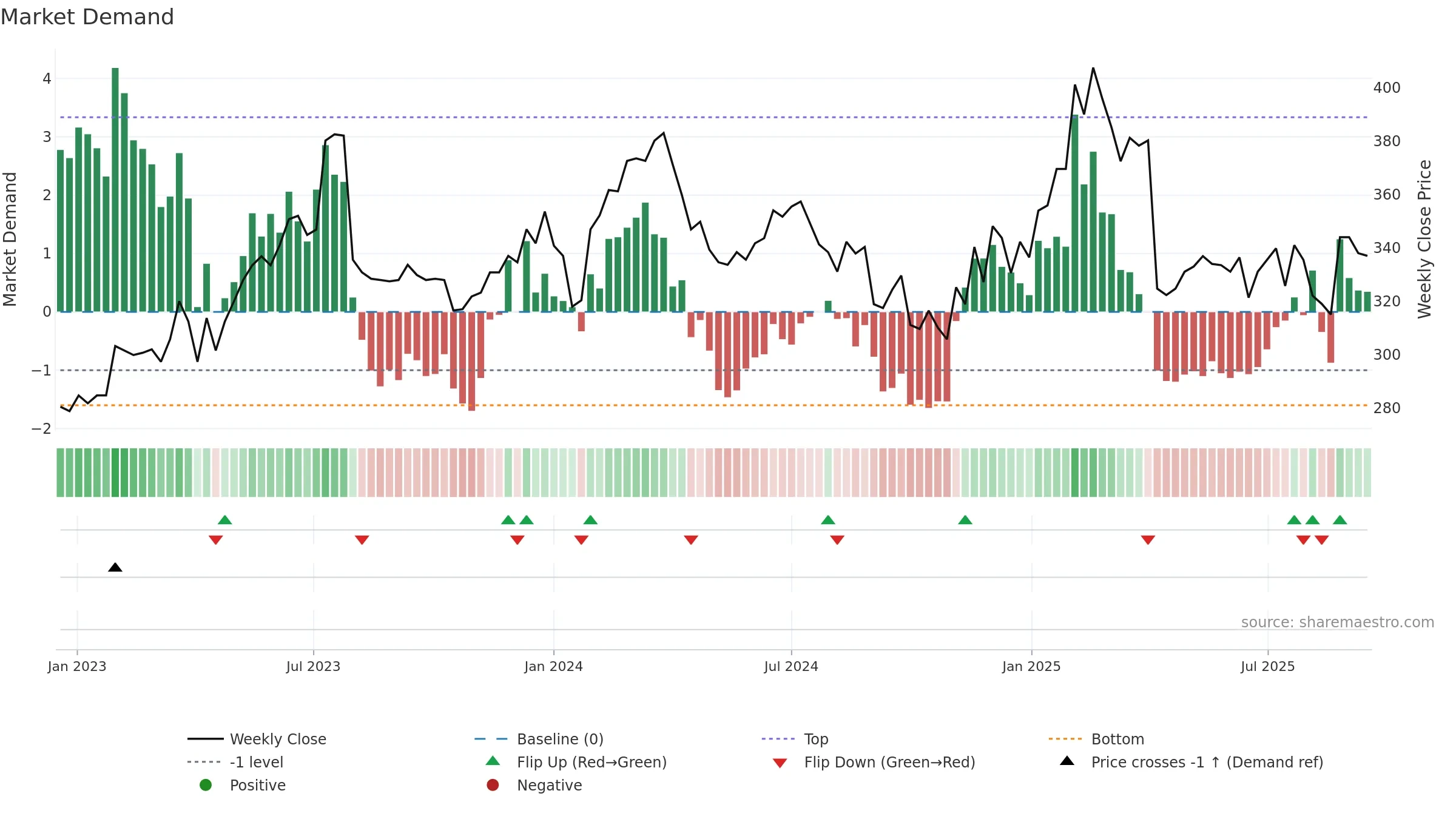The width and height of the screenshot is (1456, 819).
Task: Click the Market Demand y-axis title
Action: coord(10,240)
